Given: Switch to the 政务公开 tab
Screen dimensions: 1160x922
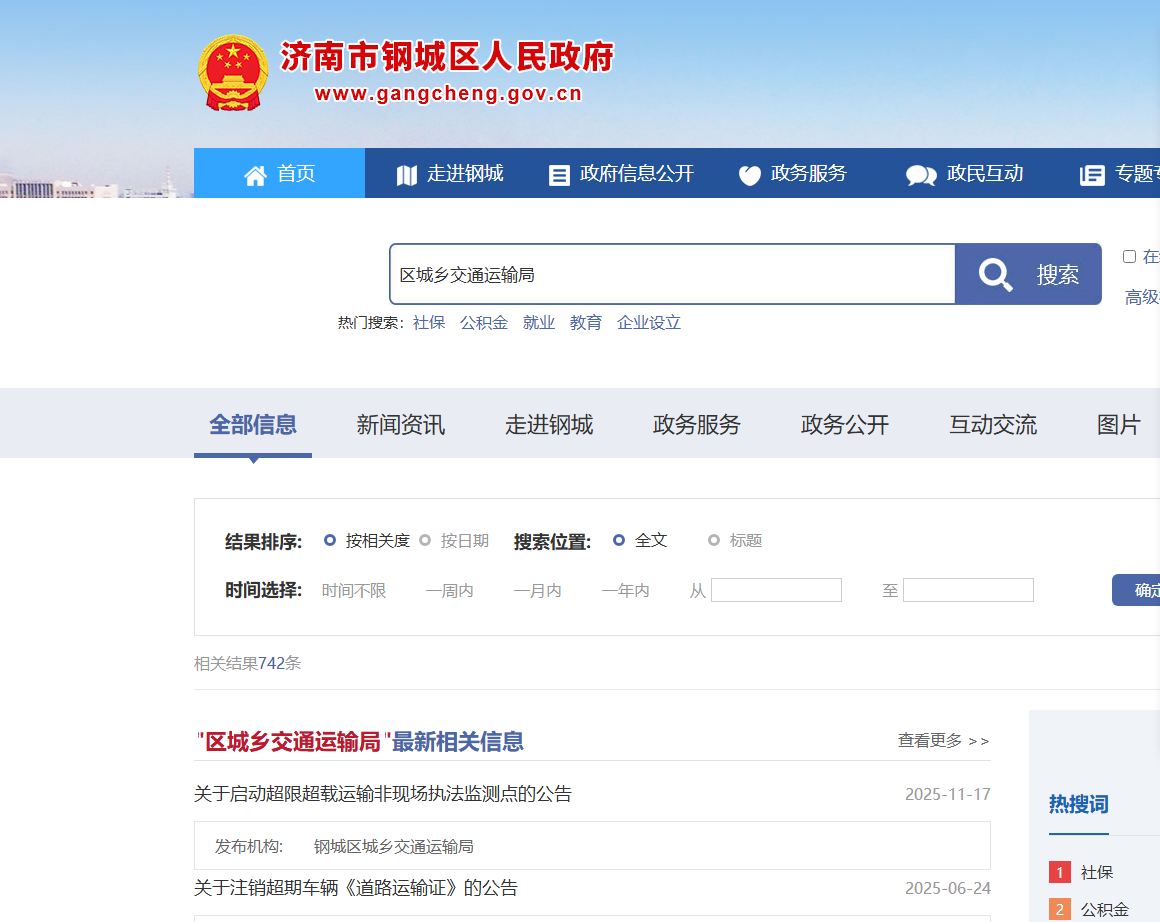Looking at the screenshot, I should point(844,425).
